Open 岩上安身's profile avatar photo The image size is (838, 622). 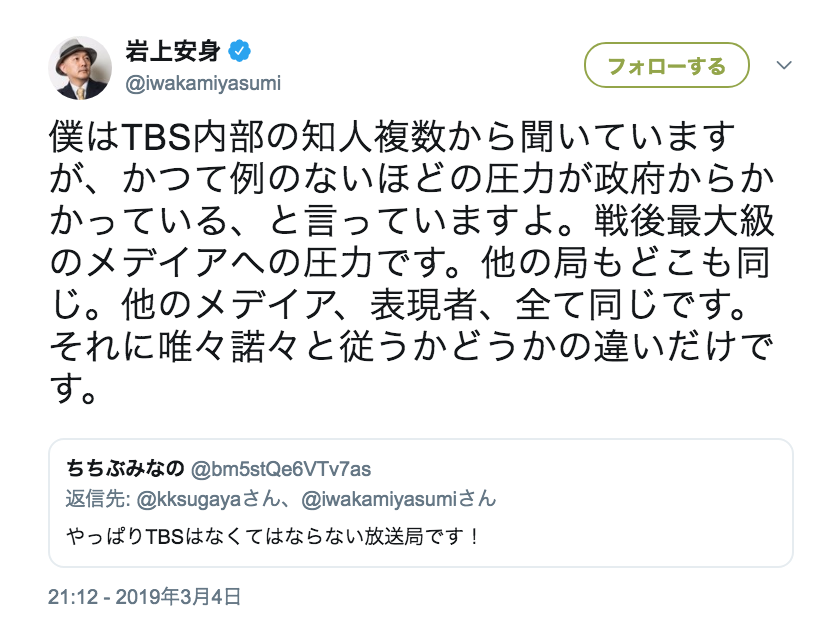[x=80, y=67]
